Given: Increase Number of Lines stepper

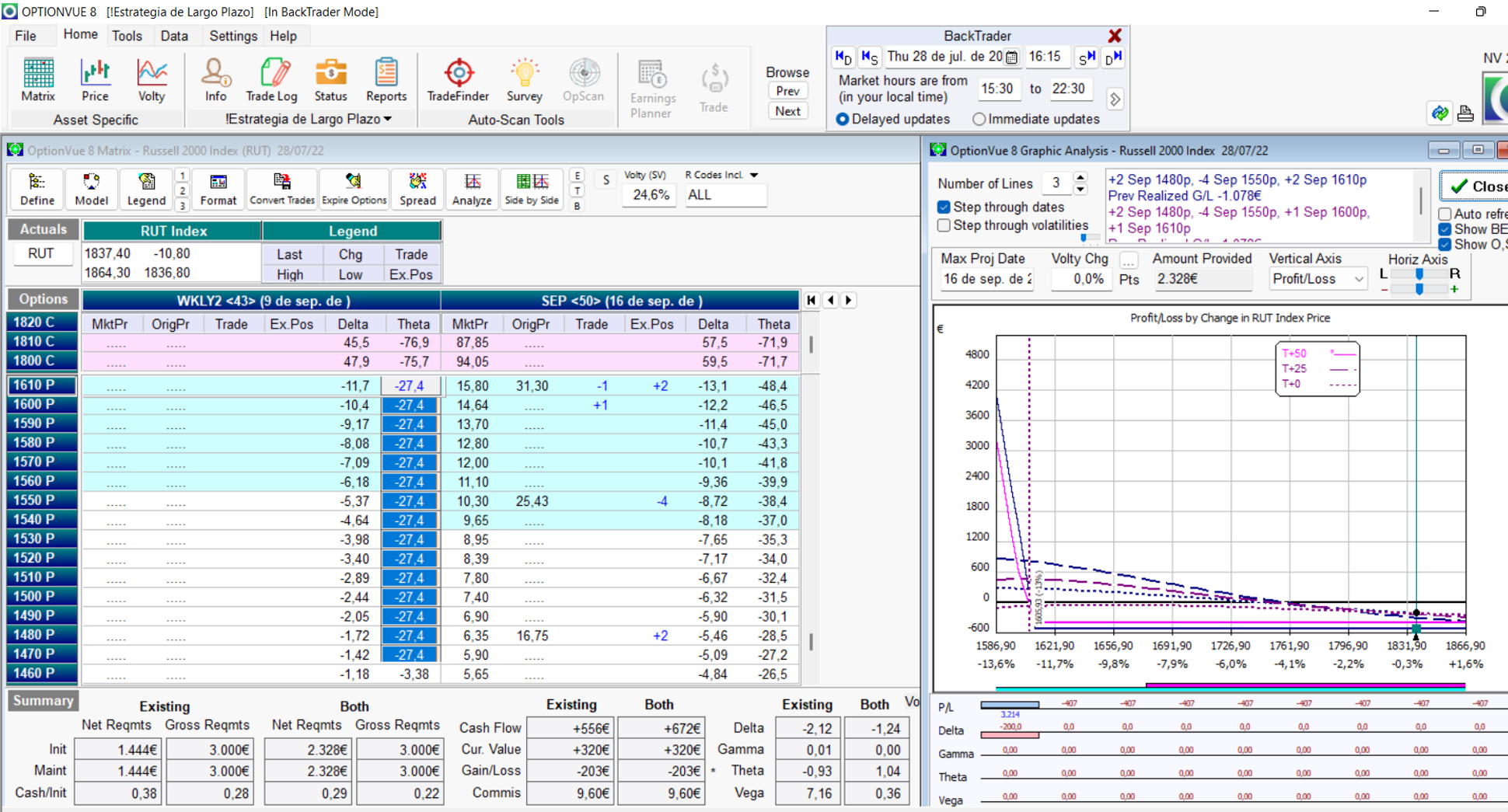Looking at the screenshot, I should point(1080,178).
